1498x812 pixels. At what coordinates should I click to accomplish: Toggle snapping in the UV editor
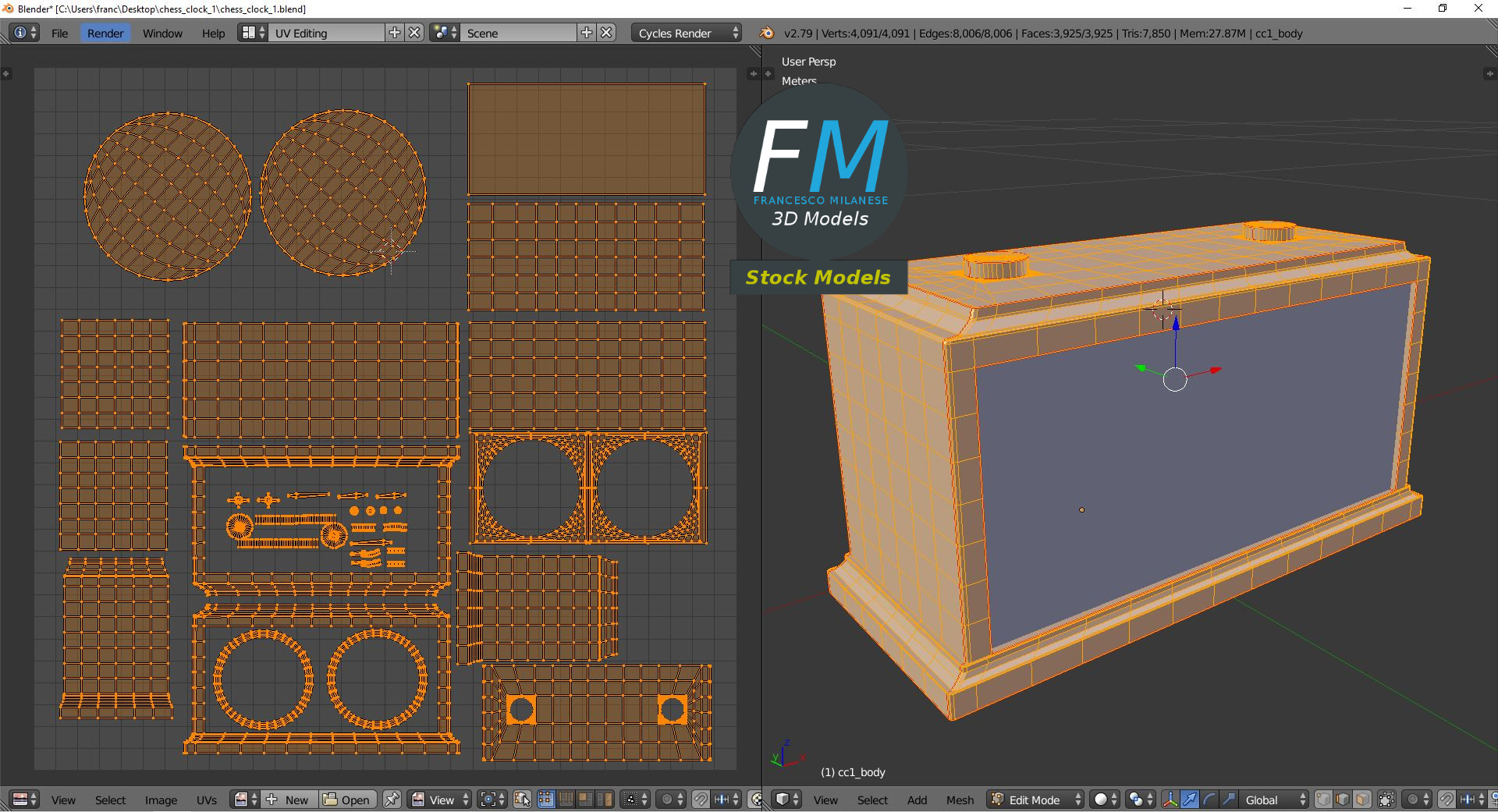point(701,800)
